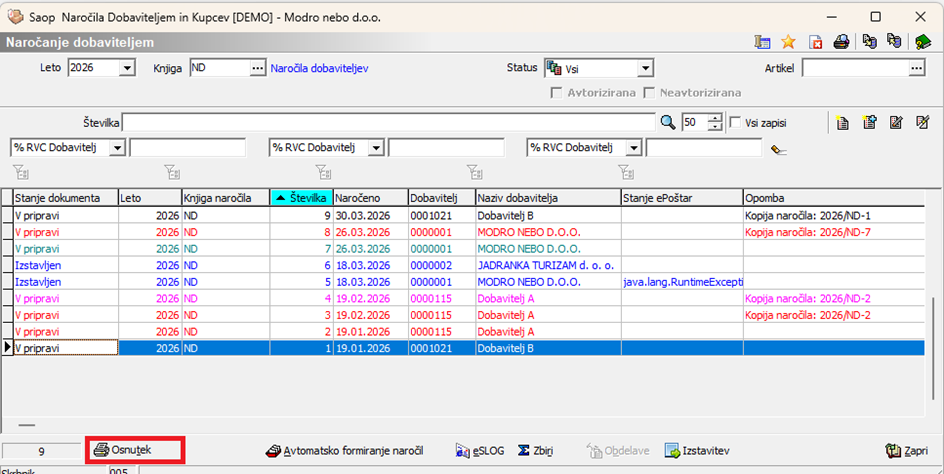Click the eraser clear-filters icon

(778, 149)
